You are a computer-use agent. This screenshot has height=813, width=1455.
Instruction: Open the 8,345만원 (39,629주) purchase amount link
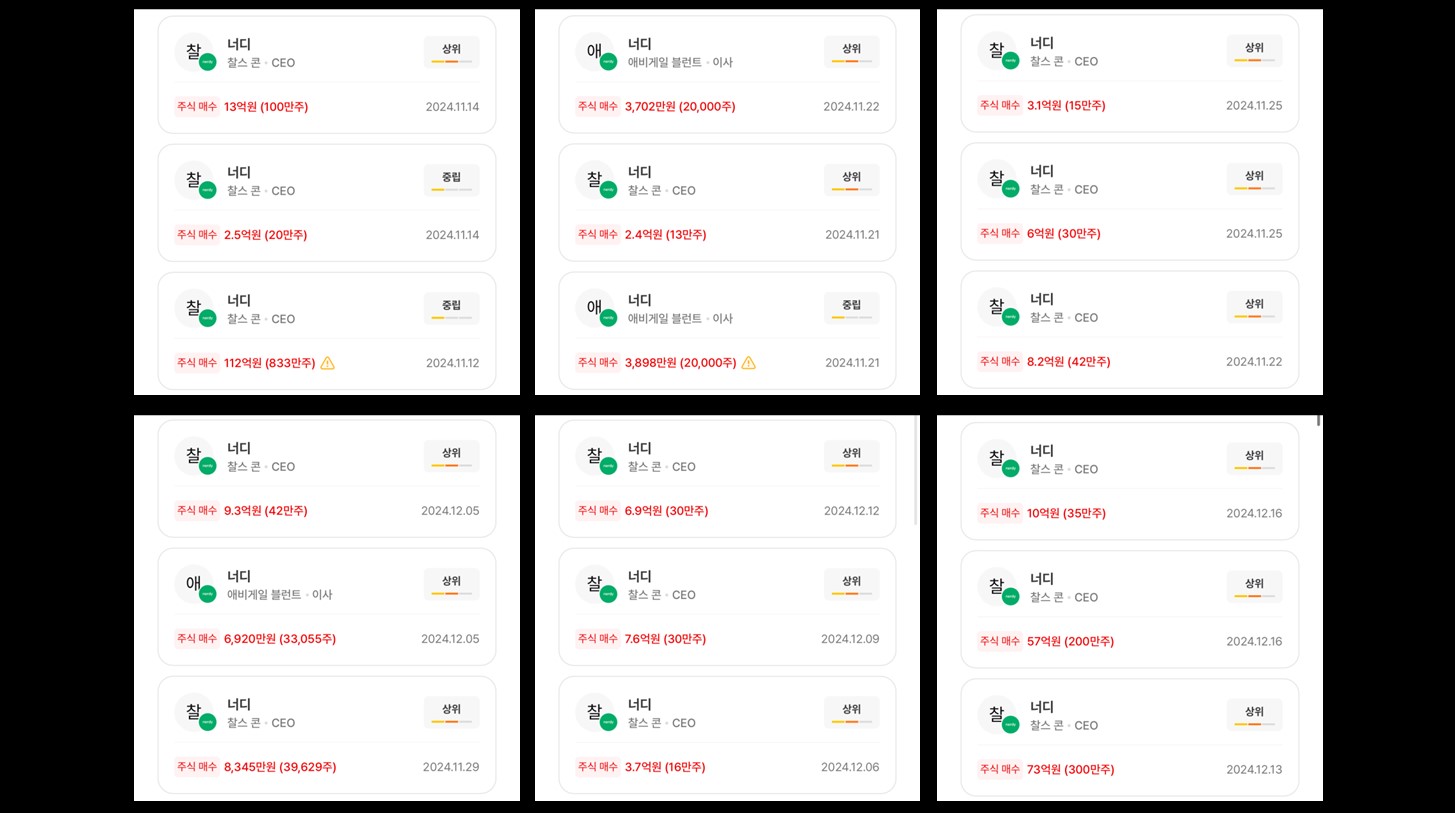(x=280, y=767)
